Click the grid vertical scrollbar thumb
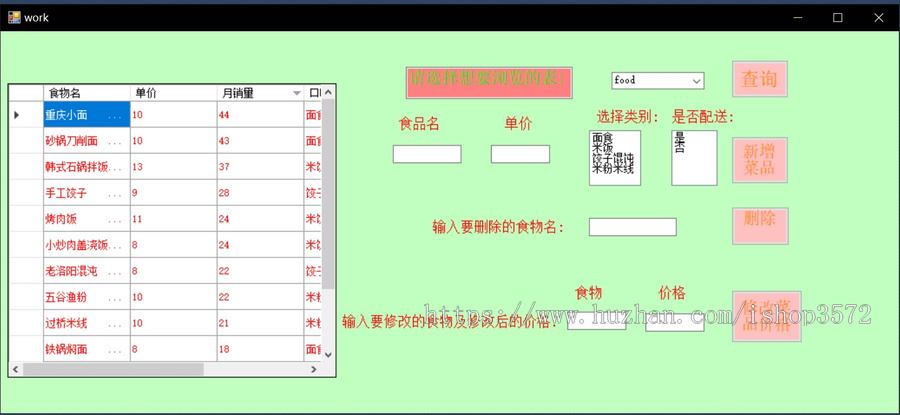The height and width of the screenshot is (415, 900). coord(328,194)
